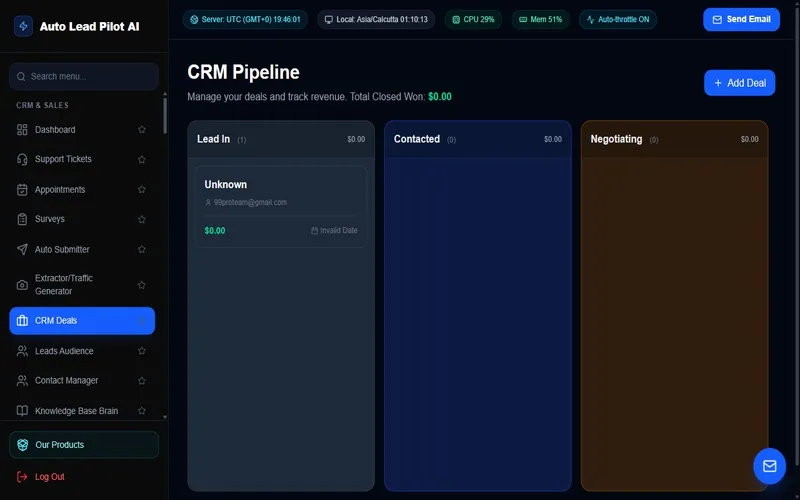The image size is (800, 500).
Task: Click the Surveys clipboard icon
Action: (x=22, y=219)
